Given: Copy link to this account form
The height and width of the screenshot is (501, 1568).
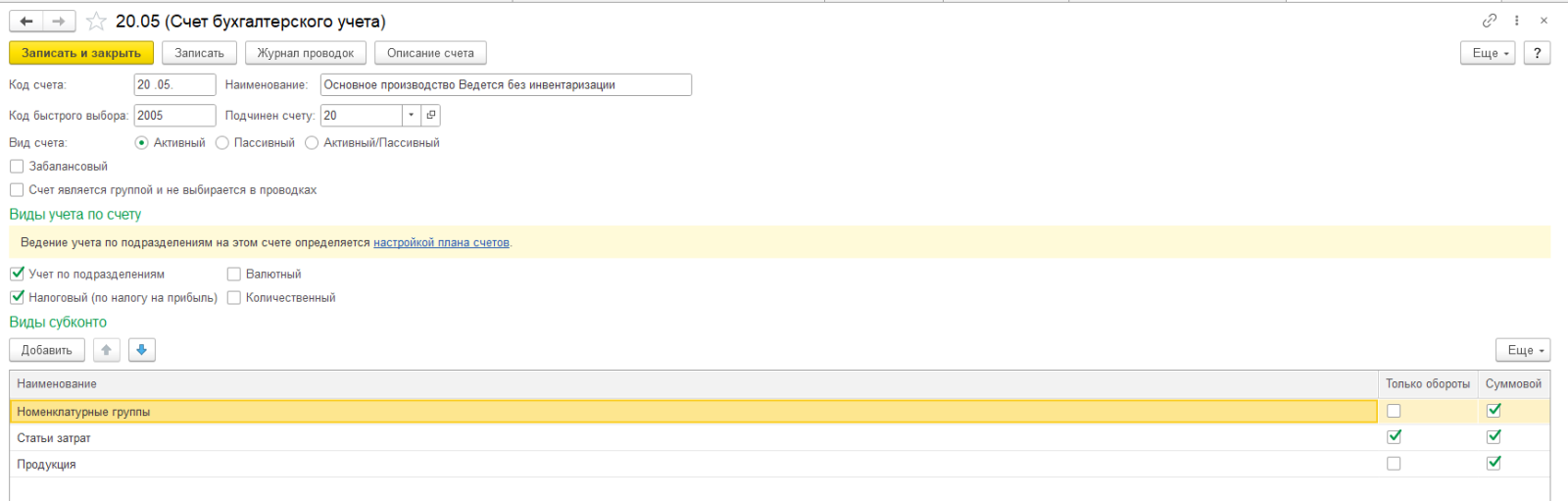Looking at the screenshot, I should (1490, 21).
